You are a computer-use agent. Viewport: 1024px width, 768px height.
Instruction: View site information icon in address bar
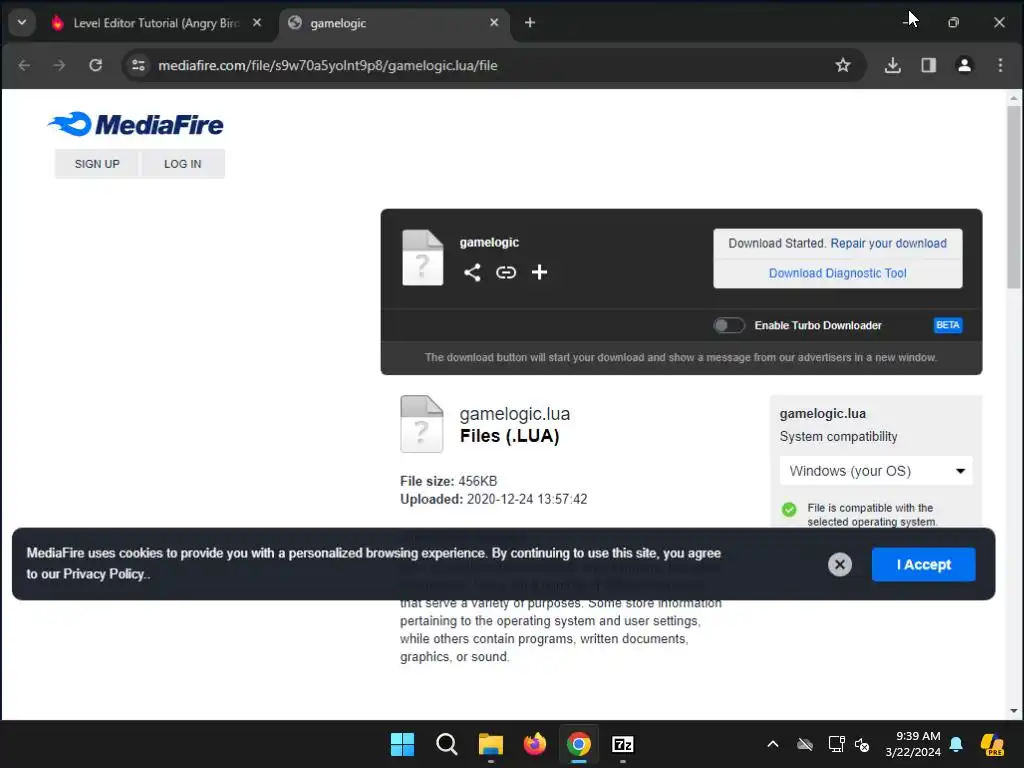138,65
